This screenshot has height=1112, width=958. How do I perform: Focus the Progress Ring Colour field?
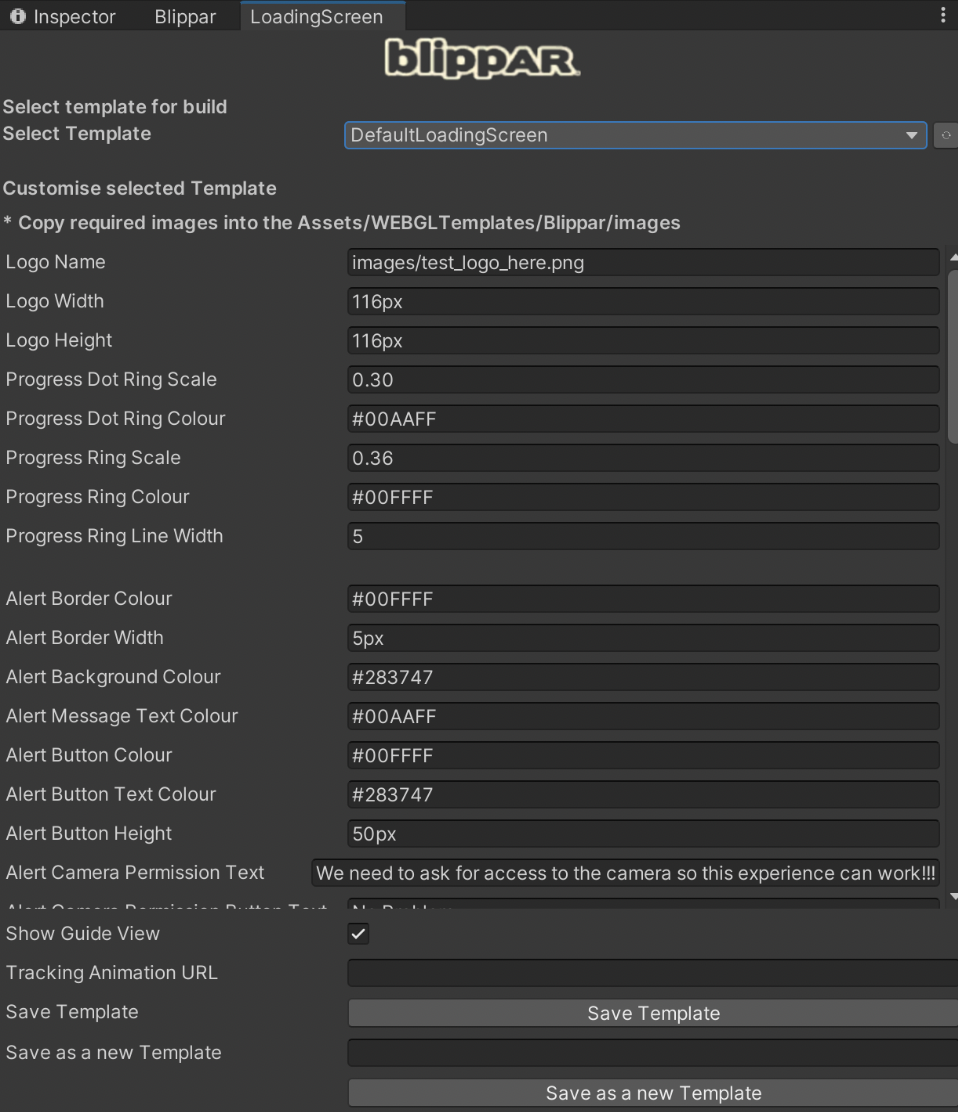pos(642,498)
